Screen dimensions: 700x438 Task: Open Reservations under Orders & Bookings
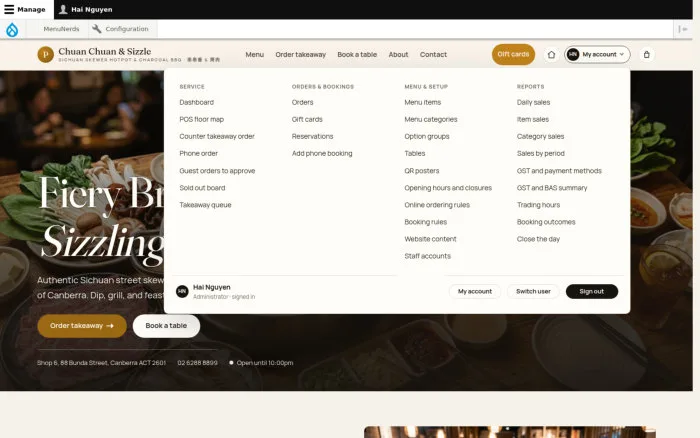[312, 136]
